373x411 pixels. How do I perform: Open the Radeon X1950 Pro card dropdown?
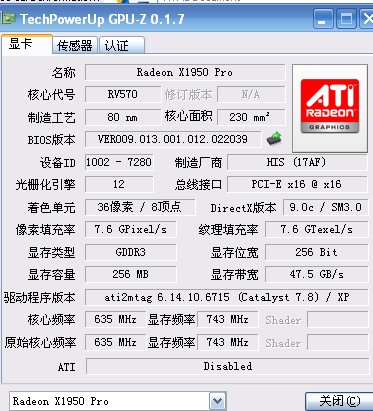218,401
